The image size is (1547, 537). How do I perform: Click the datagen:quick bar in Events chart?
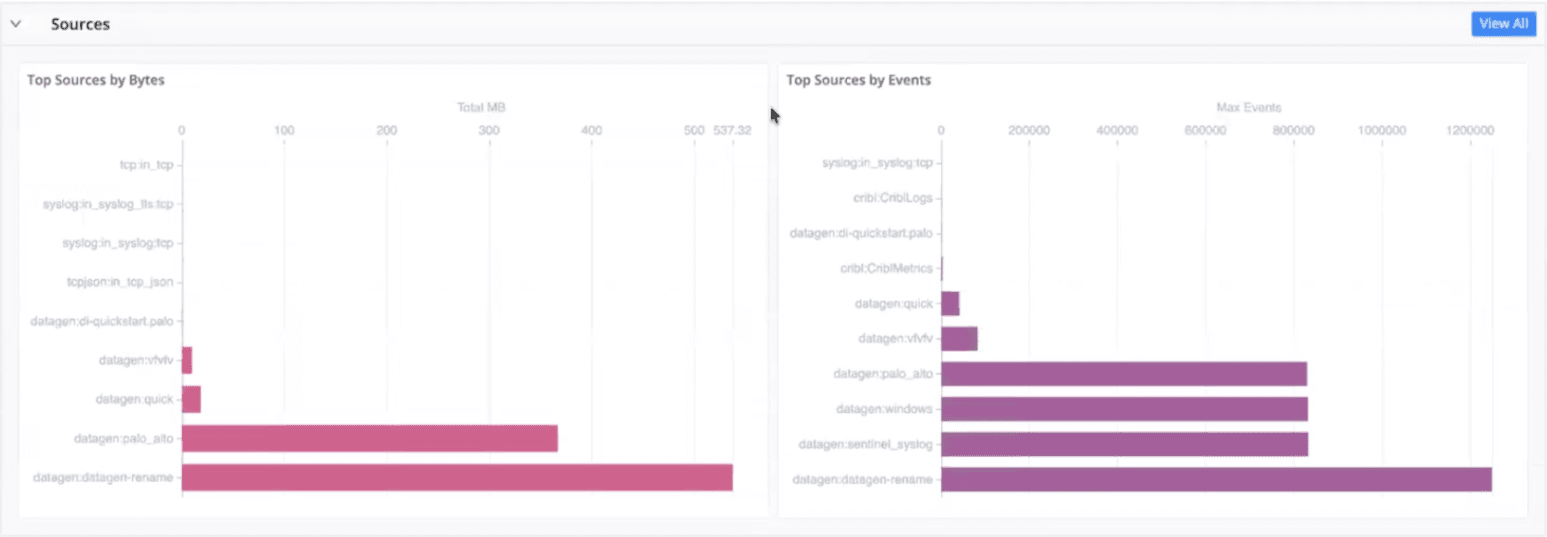point(950,304)
